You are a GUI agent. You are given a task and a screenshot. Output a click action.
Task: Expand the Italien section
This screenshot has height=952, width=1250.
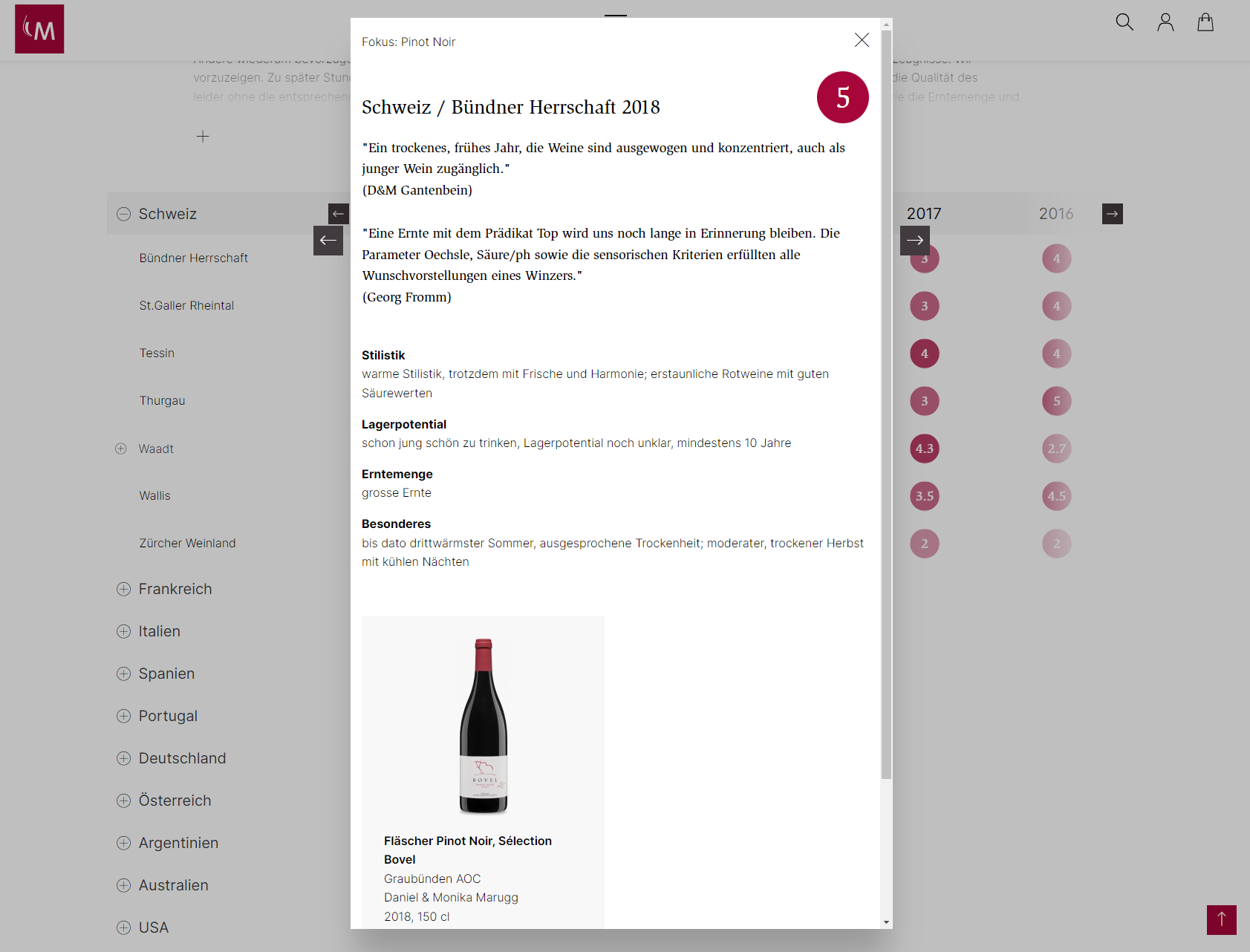click(x=123, y=631)
